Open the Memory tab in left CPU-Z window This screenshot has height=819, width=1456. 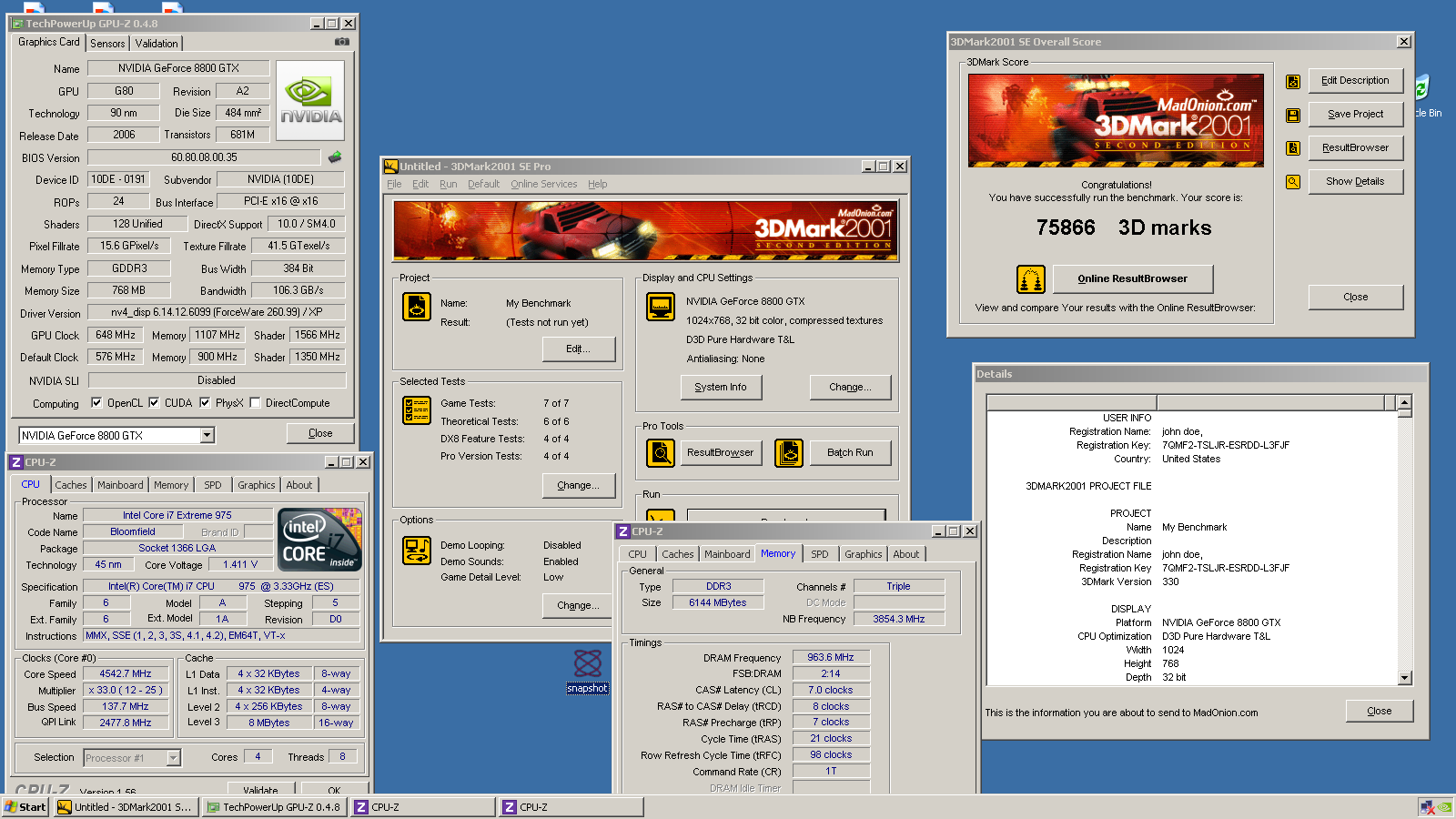pyautogui.click(x=171, y=485)
